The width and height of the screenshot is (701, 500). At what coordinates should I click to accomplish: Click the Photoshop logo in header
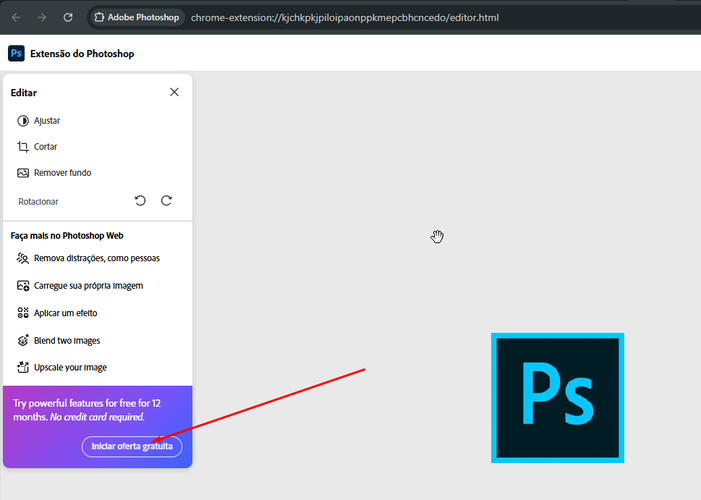click(x=16, y=53)
